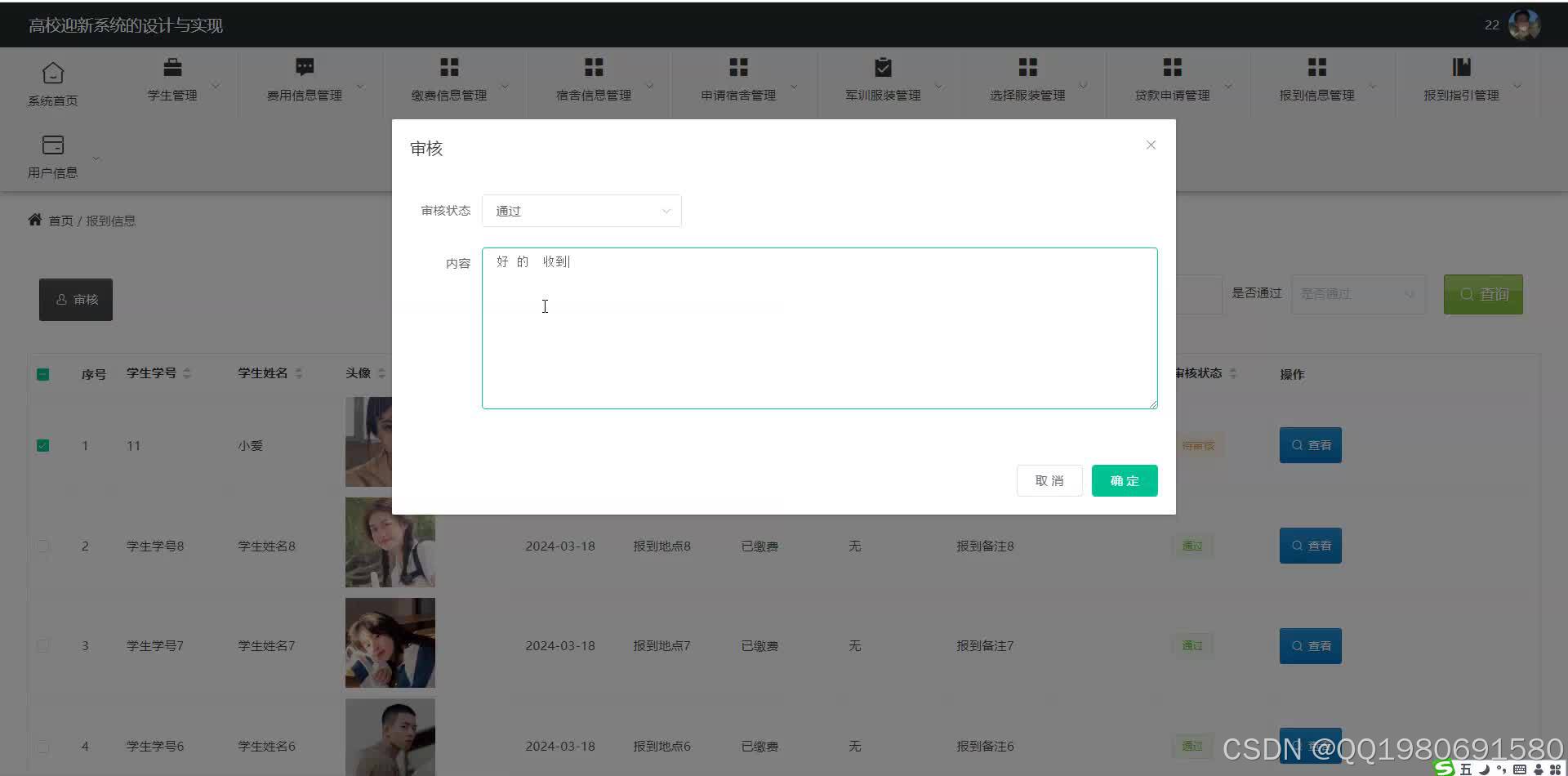Open the 审核状态 dropdown showing 通过
1568x776 pixels.
click(581, 210)
